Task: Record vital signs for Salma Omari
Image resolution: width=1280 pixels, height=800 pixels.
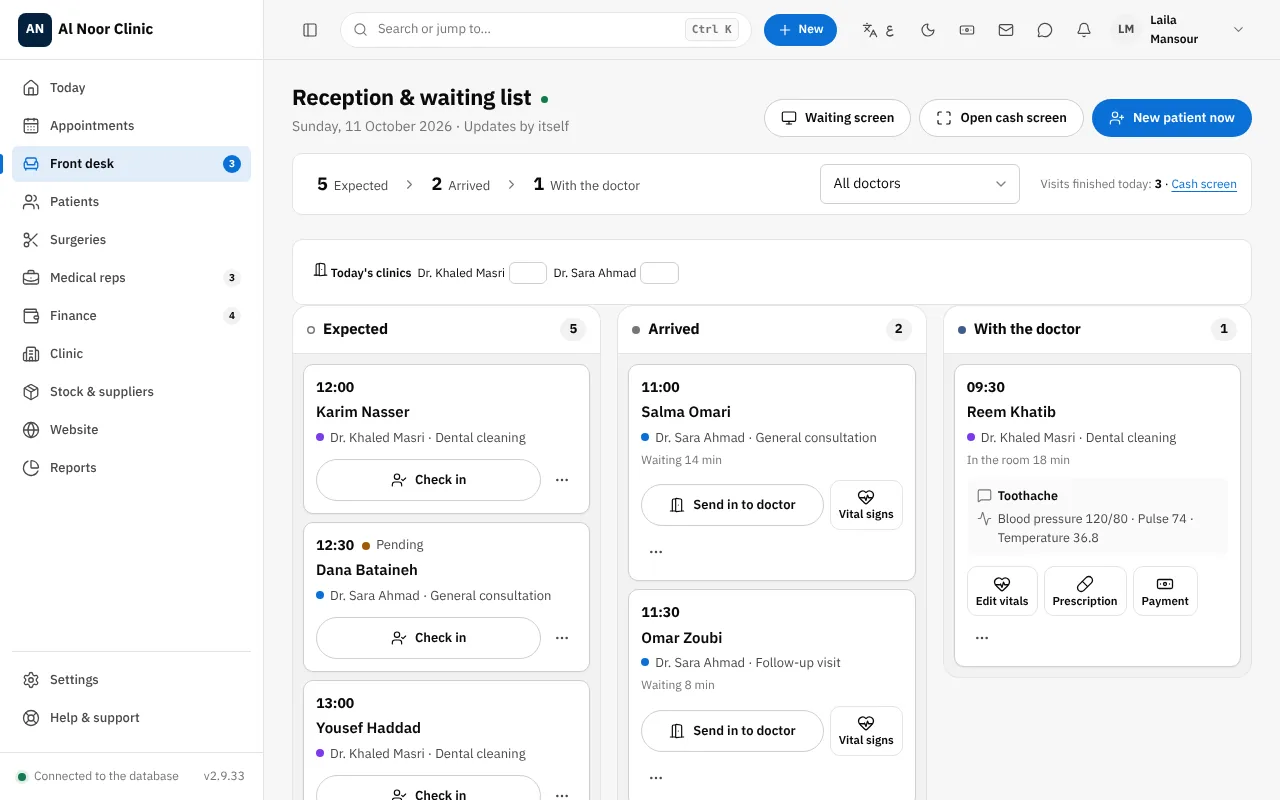Action: pos(866,505)
